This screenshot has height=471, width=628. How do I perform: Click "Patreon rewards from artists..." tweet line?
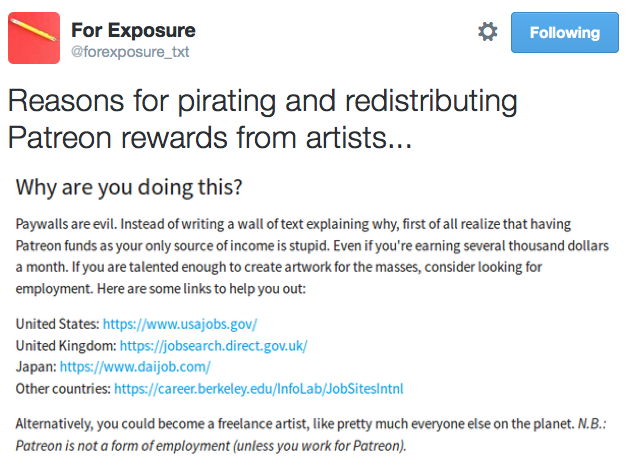pos(210,135)
